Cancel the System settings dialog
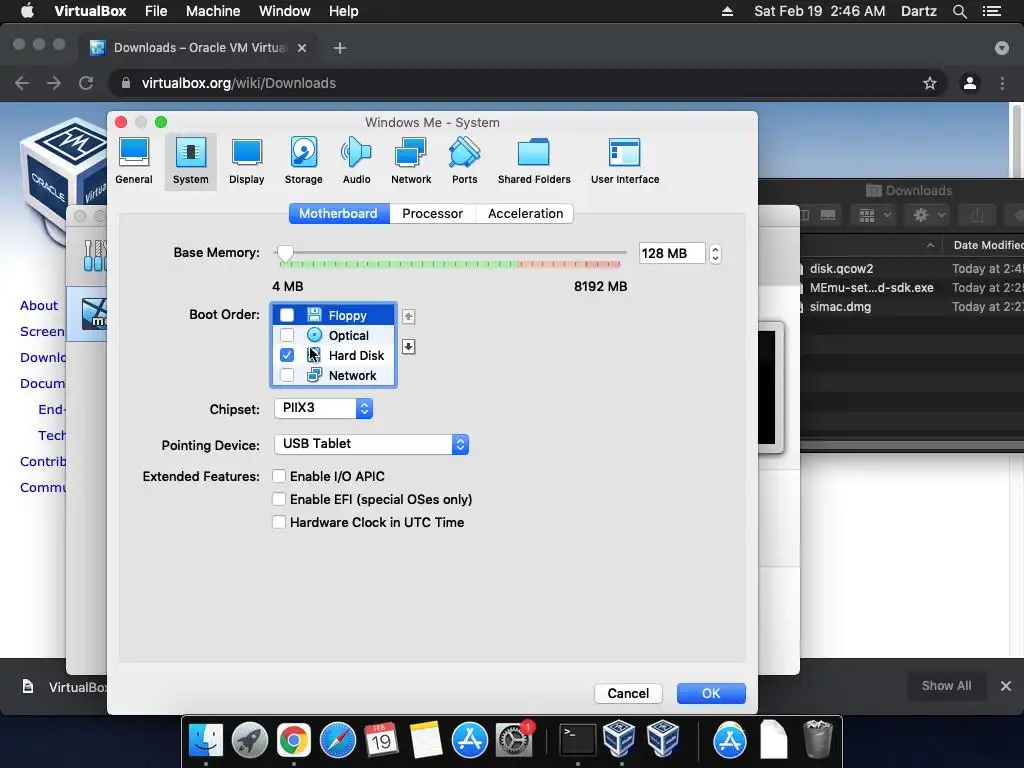Viewport: 1024px width, 768px height. (628, 694)
